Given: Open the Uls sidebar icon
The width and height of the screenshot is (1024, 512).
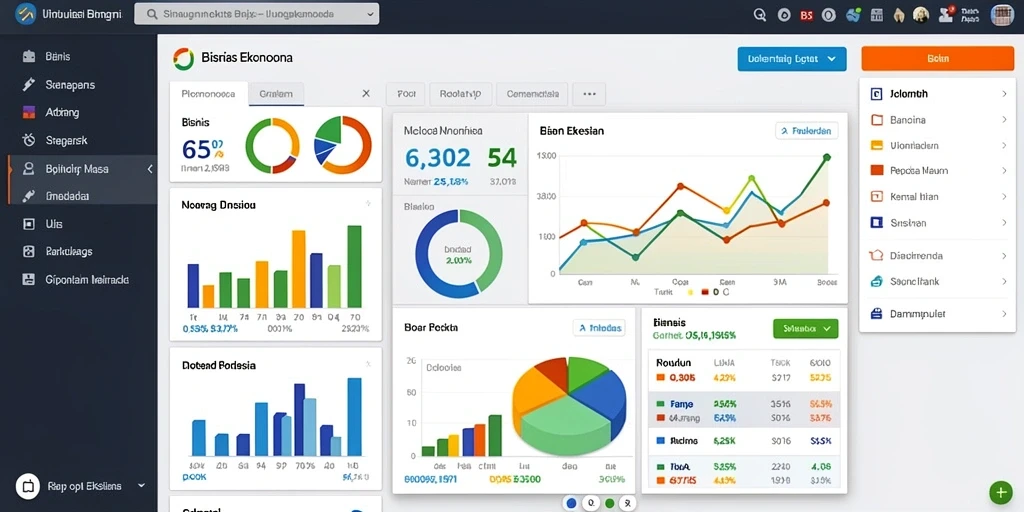Looking at the screenshot, I should click(28, 223).
